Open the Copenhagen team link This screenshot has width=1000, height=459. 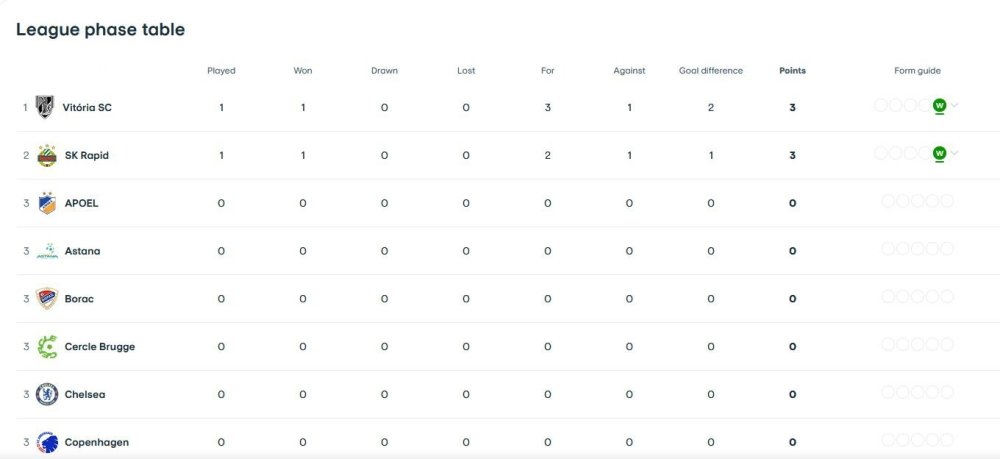tap(97, 442)
